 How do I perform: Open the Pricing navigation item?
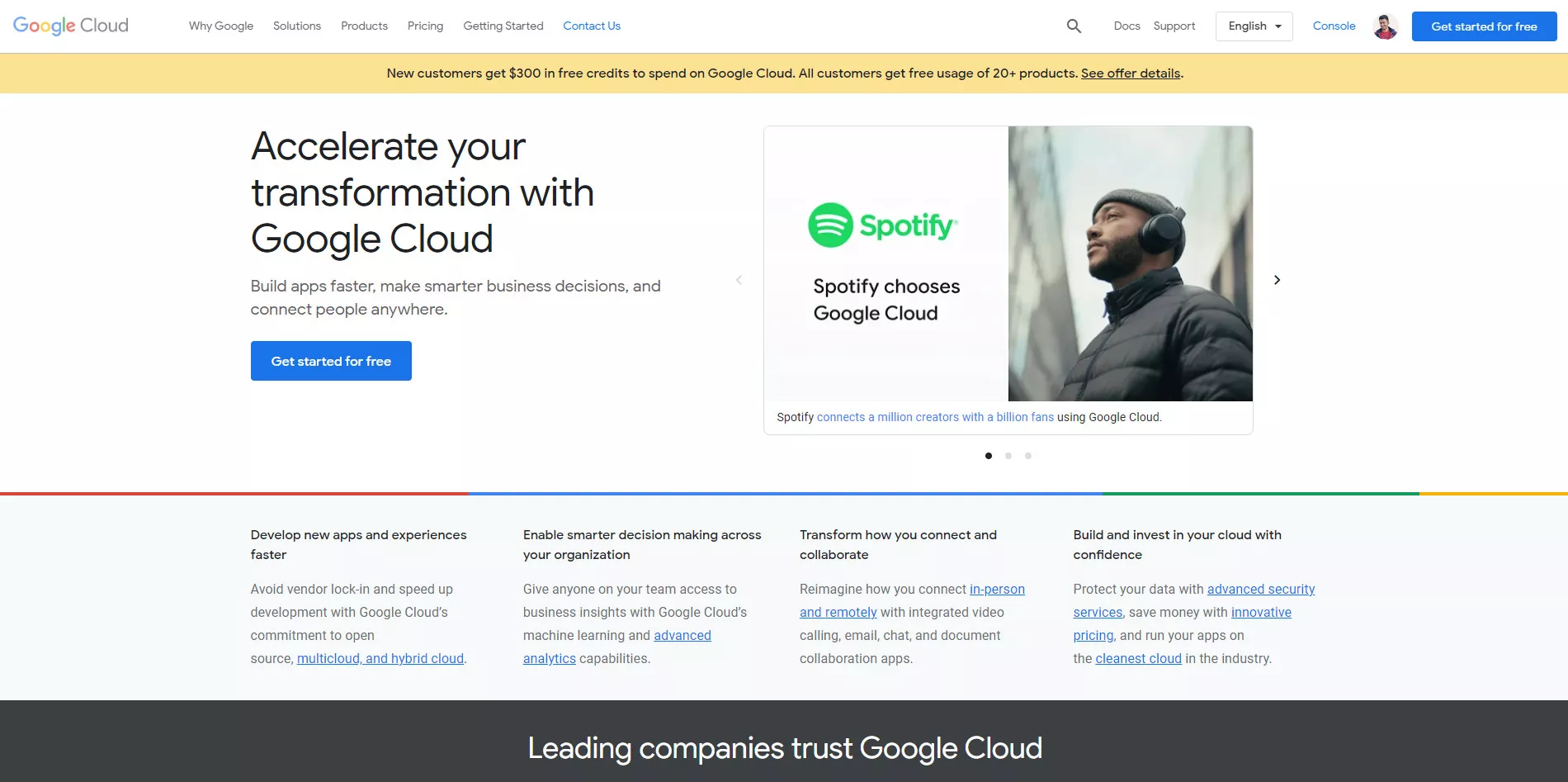coord(425,26)
